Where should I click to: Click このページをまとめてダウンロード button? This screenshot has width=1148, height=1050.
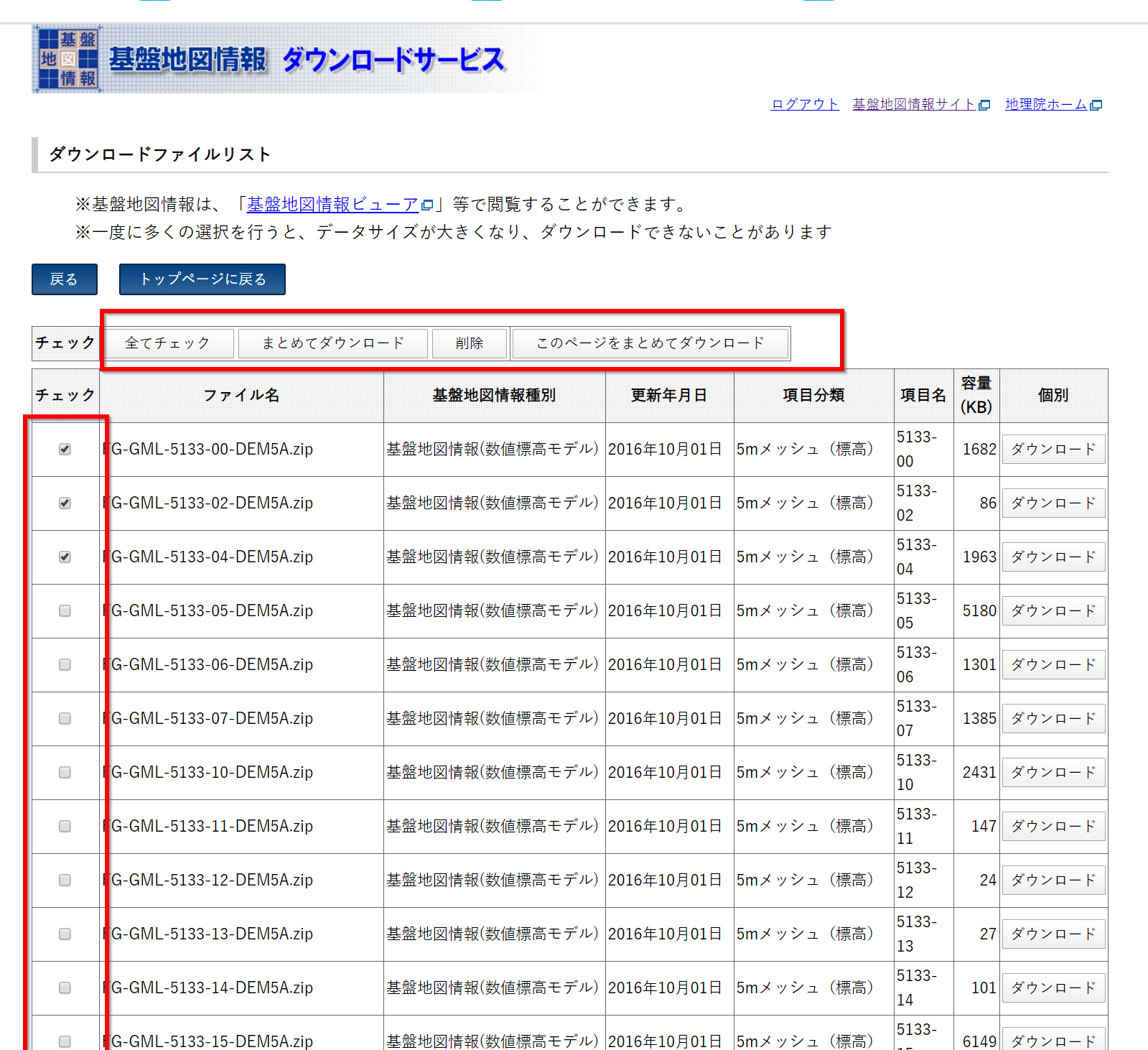coord(650,343)
